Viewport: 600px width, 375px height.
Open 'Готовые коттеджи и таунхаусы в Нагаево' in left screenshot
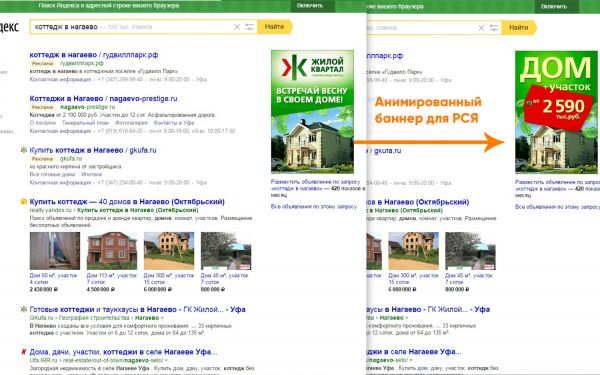(137, 309)
